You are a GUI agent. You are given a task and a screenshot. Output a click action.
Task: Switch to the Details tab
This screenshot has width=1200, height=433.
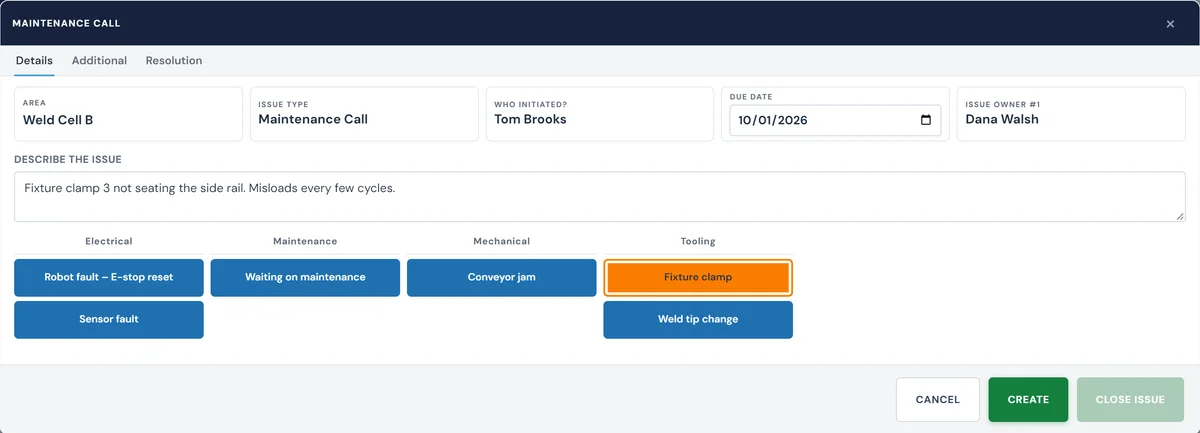(34, 61)
